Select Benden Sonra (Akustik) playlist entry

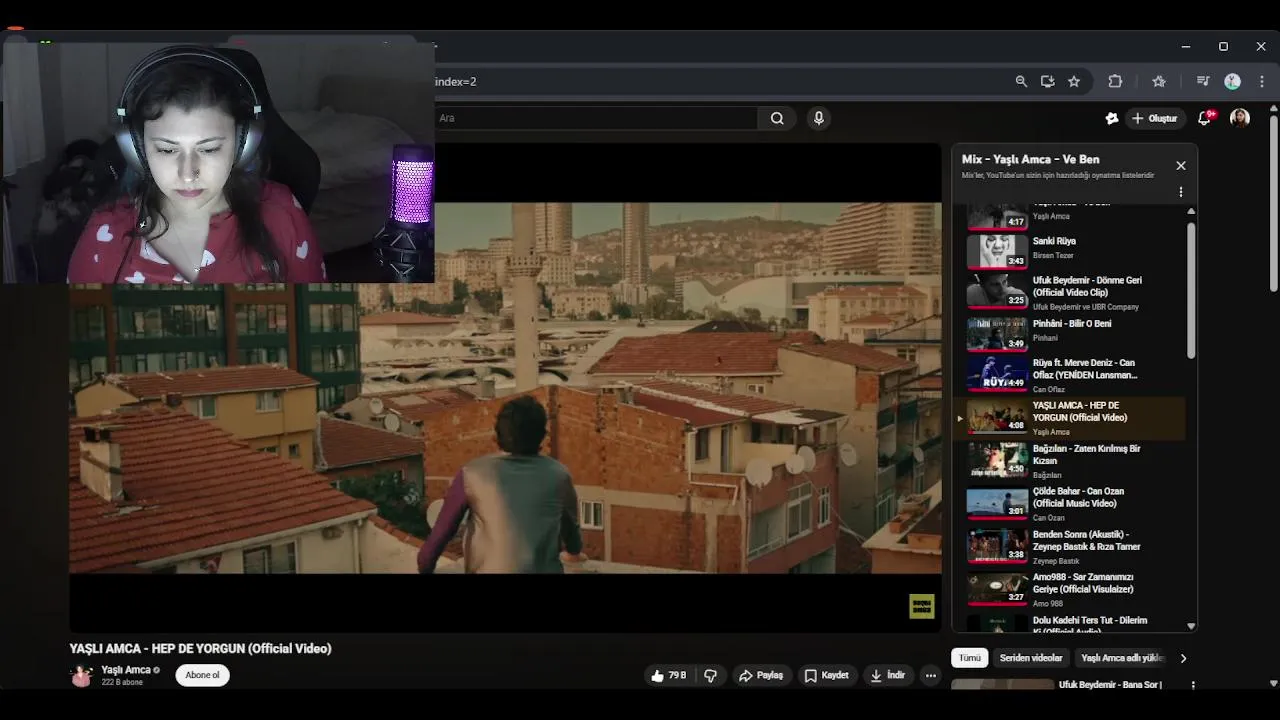point(1075,546)
